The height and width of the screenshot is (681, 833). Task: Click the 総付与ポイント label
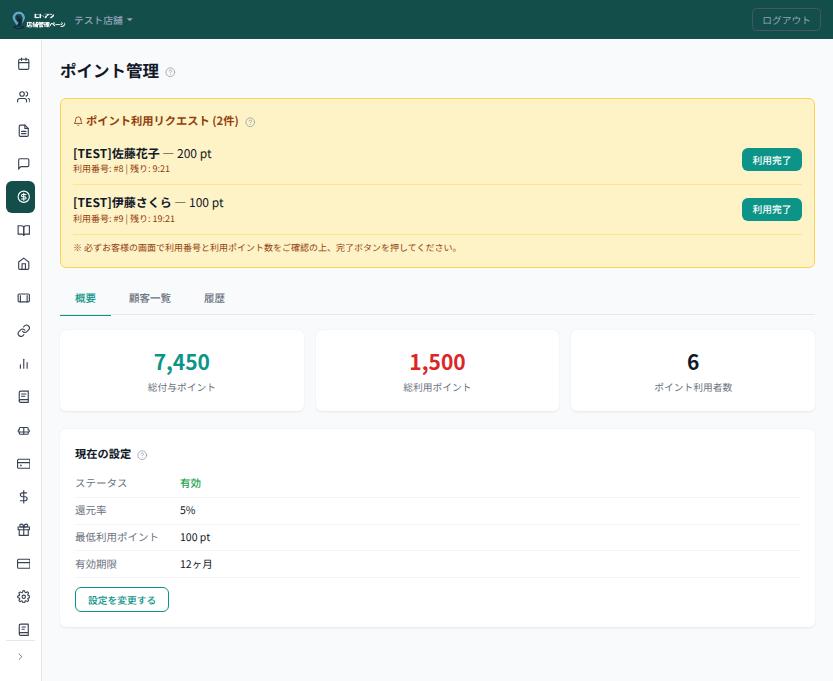click(x=182, y=388)
